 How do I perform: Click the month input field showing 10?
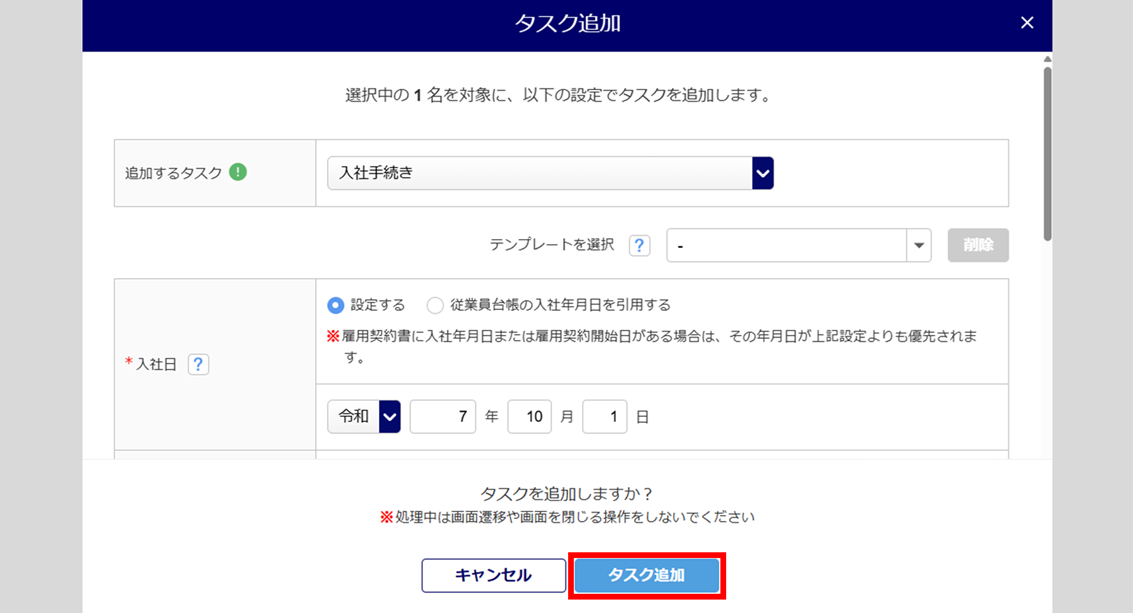(530, 416)
